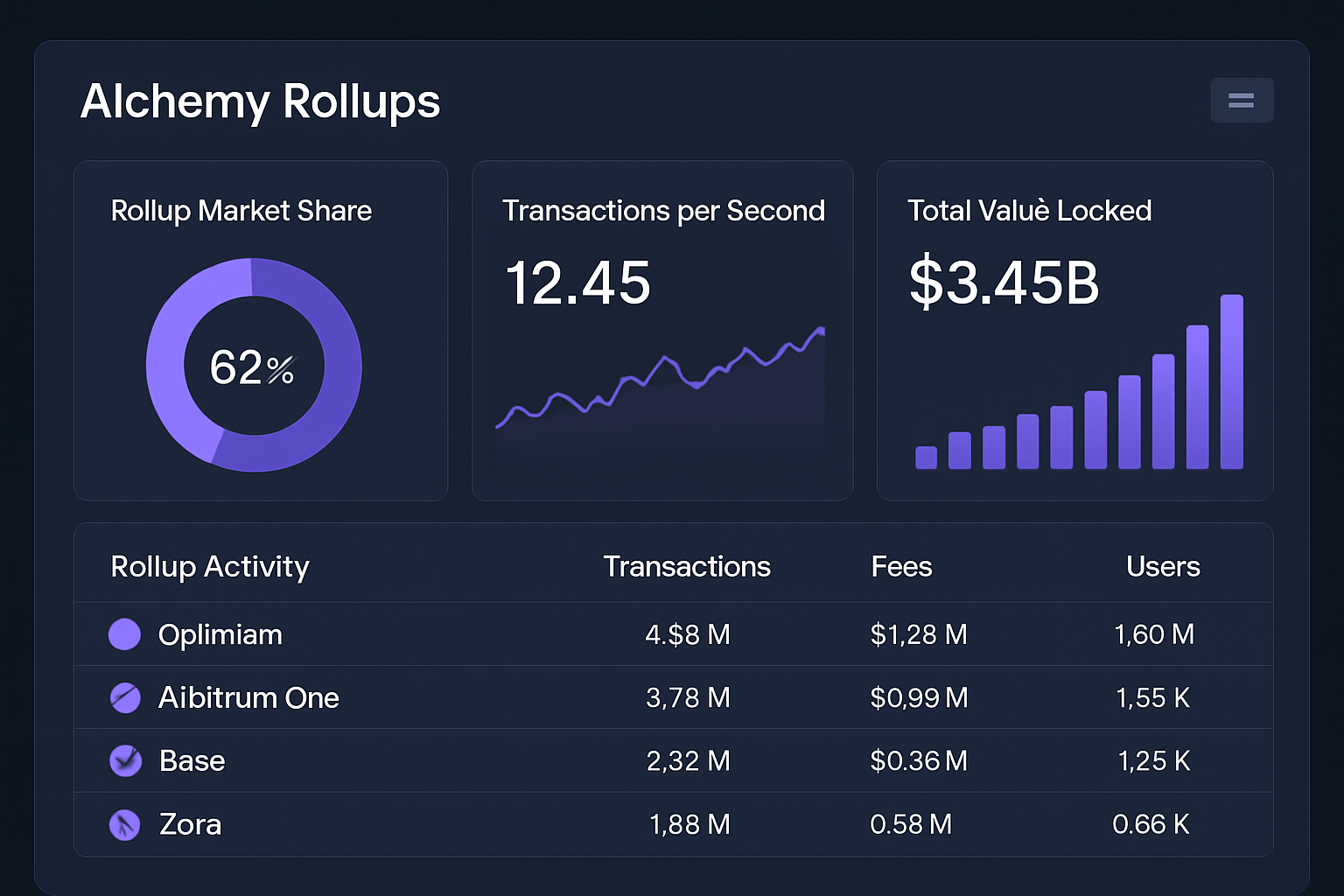
Task: Click the Base checkmark icon
Action: click(125, 760)
